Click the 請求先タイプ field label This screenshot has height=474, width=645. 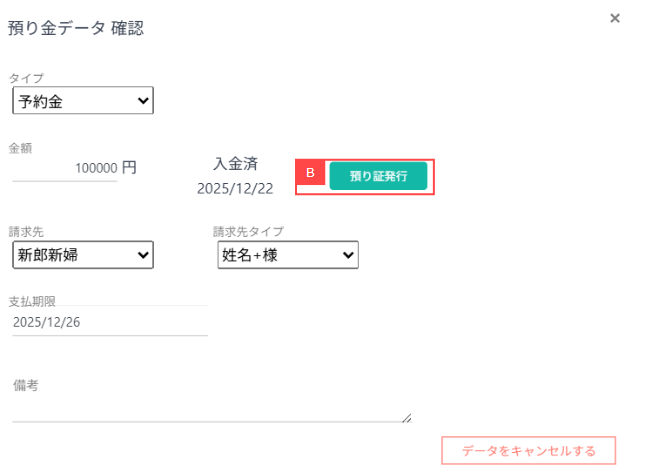pyautogui.click(x=248, y=232)
